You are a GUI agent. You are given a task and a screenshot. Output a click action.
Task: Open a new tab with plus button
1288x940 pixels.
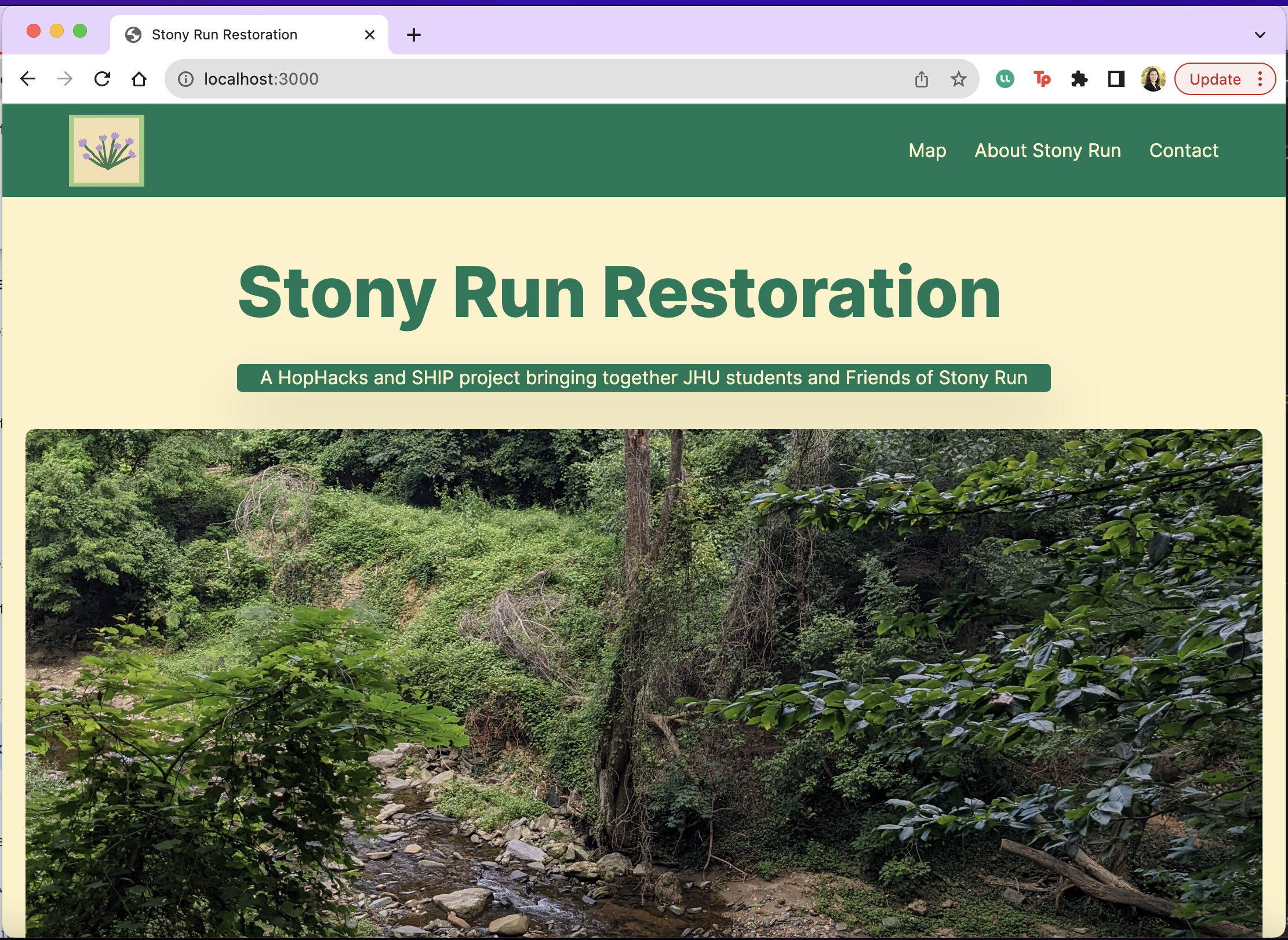(x=414, y=35)
